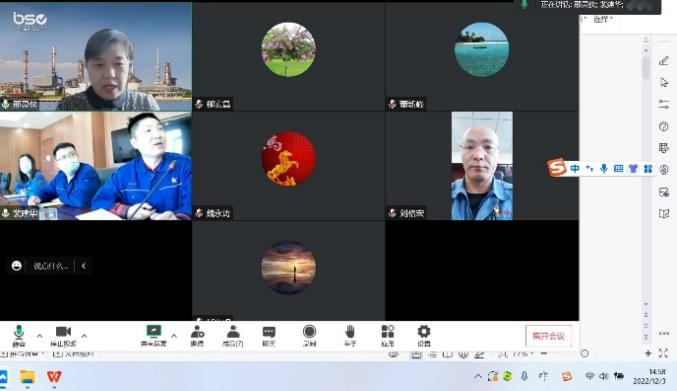This screenshot has height=391, width=677.
Task: Open the dropdown at document top right
Action: click(x=603, y=19)
